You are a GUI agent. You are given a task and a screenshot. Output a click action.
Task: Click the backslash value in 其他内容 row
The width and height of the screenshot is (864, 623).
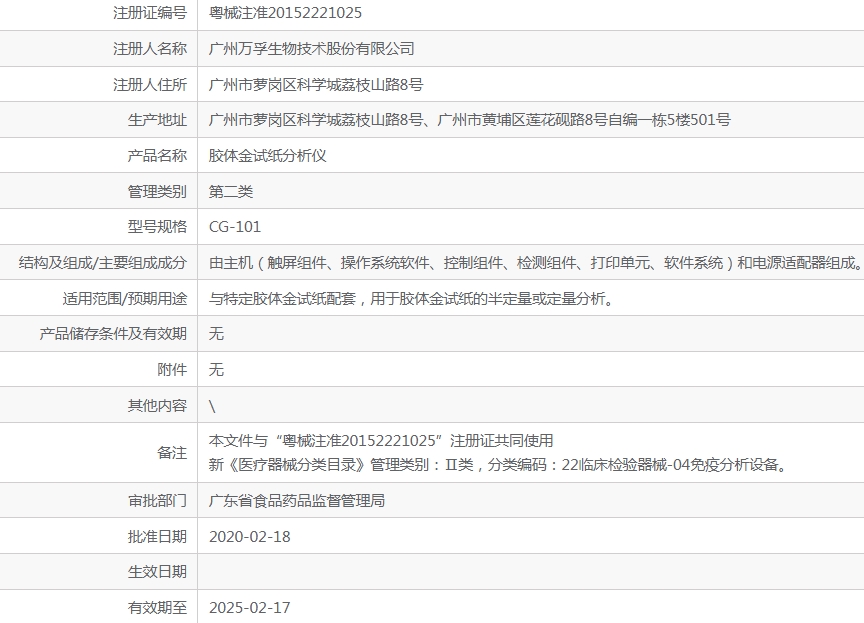[212, 406]
